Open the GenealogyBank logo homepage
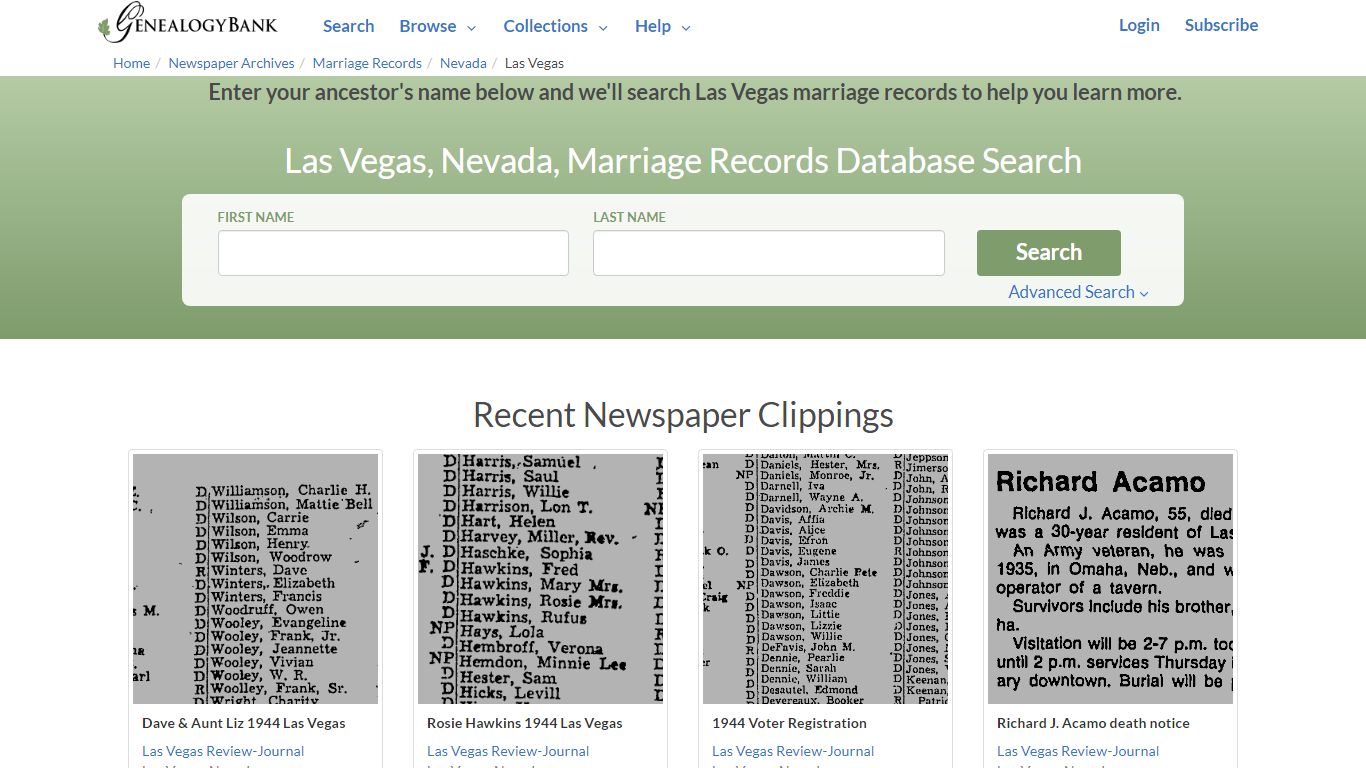1366x768 pixels. point(188,23)
